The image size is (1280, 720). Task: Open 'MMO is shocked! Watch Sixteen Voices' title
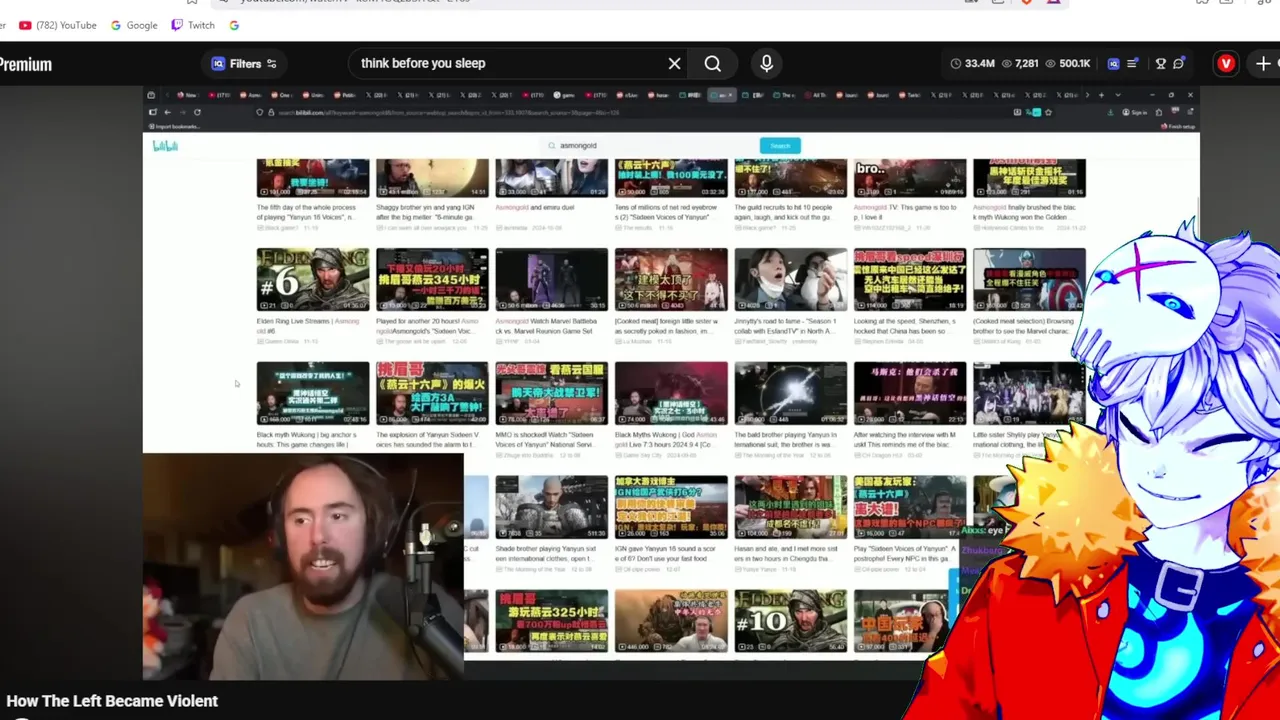coord(551,440)
